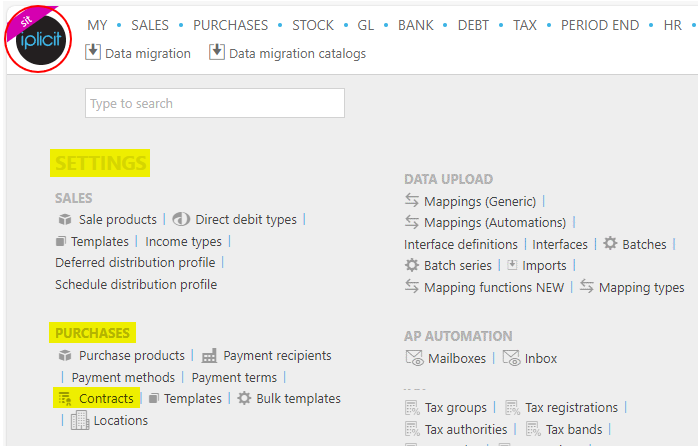Click the Direct debit types icon
Image resolution: width=698 pixels, height=446 pixels.
click(x=181, y=219)
